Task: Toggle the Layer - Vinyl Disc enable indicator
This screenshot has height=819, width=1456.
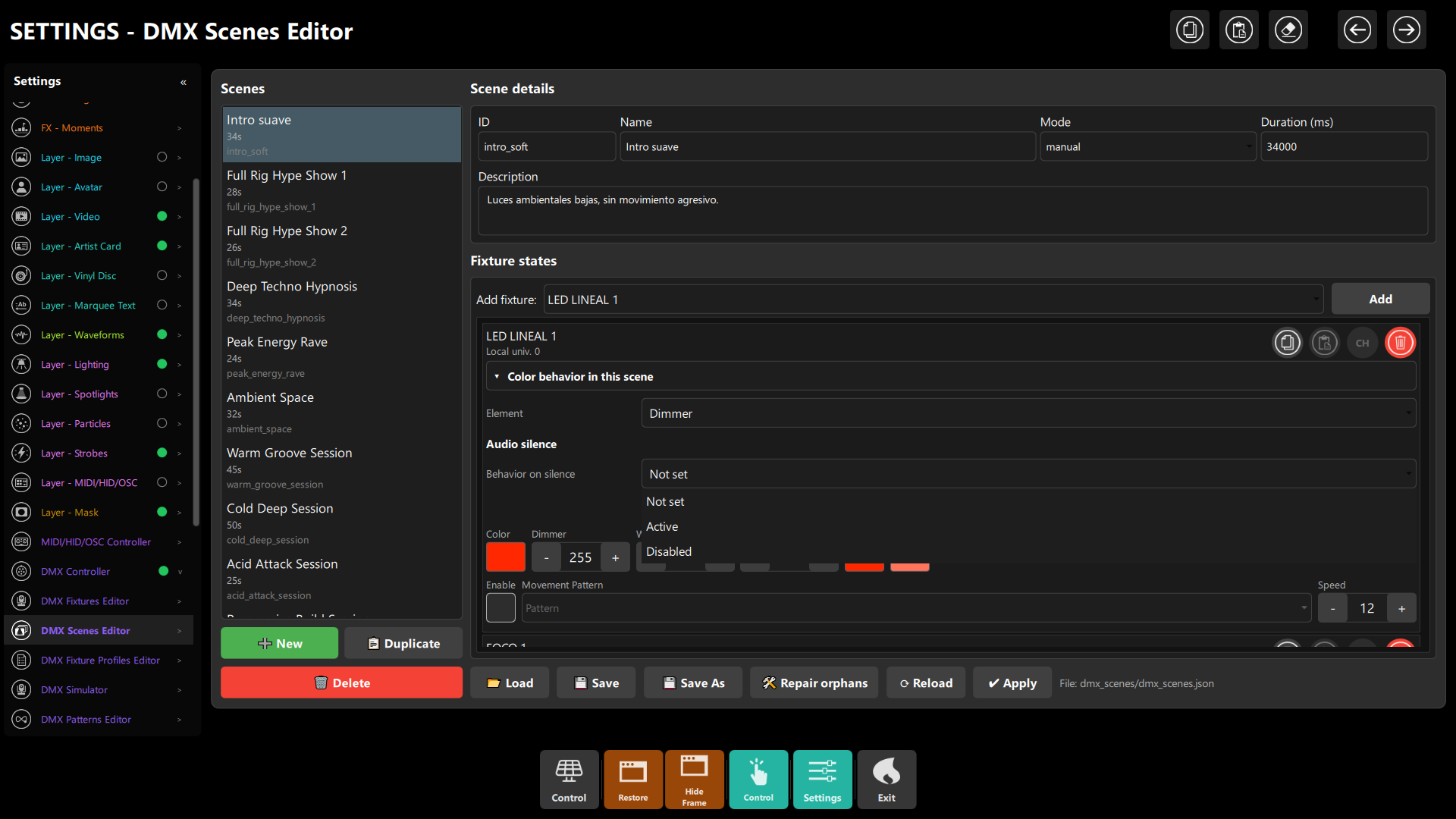Action: [x=162, y=275]
